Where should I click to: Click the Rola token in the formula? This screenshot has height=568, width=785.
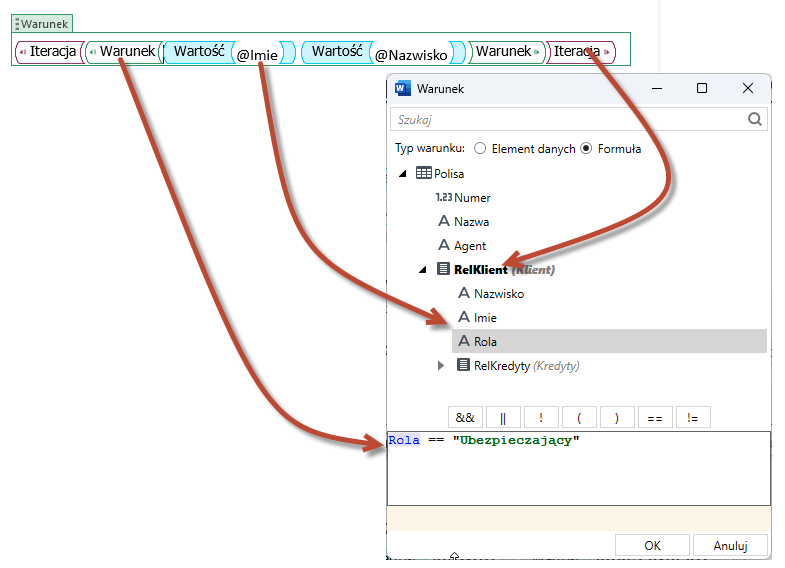click(405, 440)
